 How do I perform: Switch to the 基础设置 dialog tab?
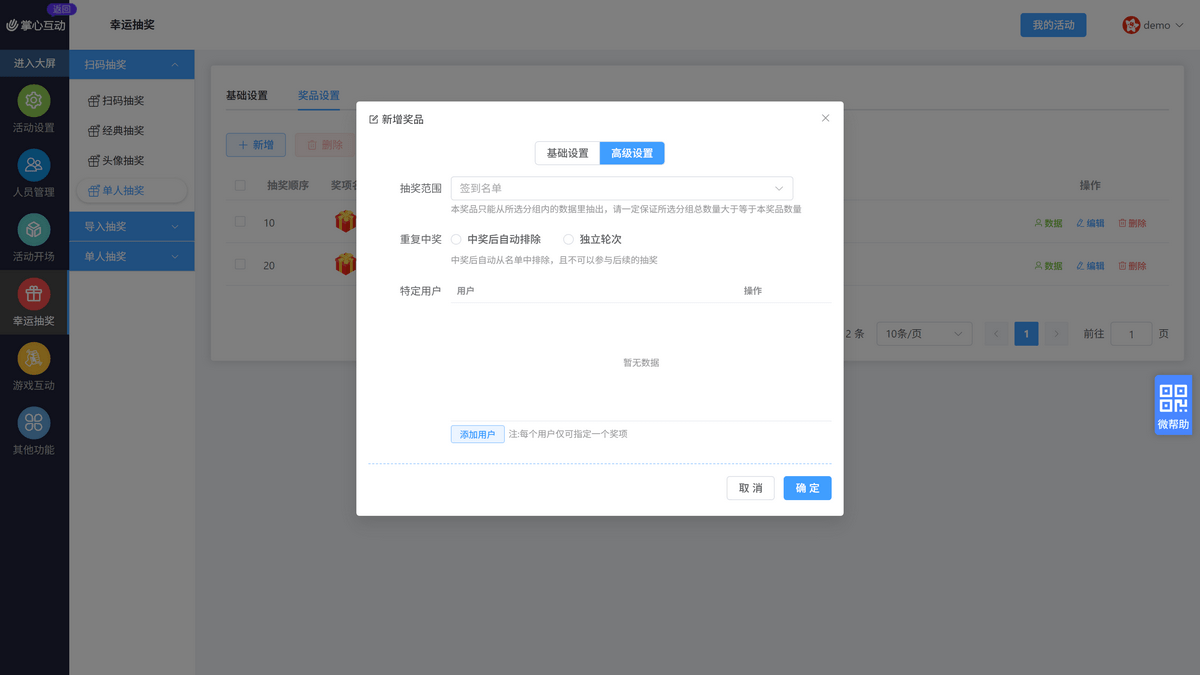click(x=567, y=153)
